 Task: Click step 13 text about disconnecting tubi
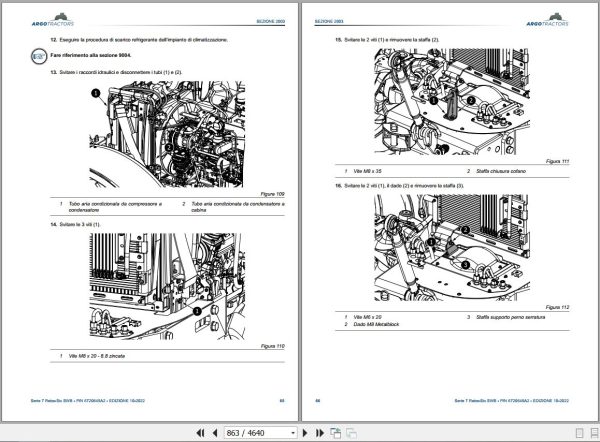[116, 72]
